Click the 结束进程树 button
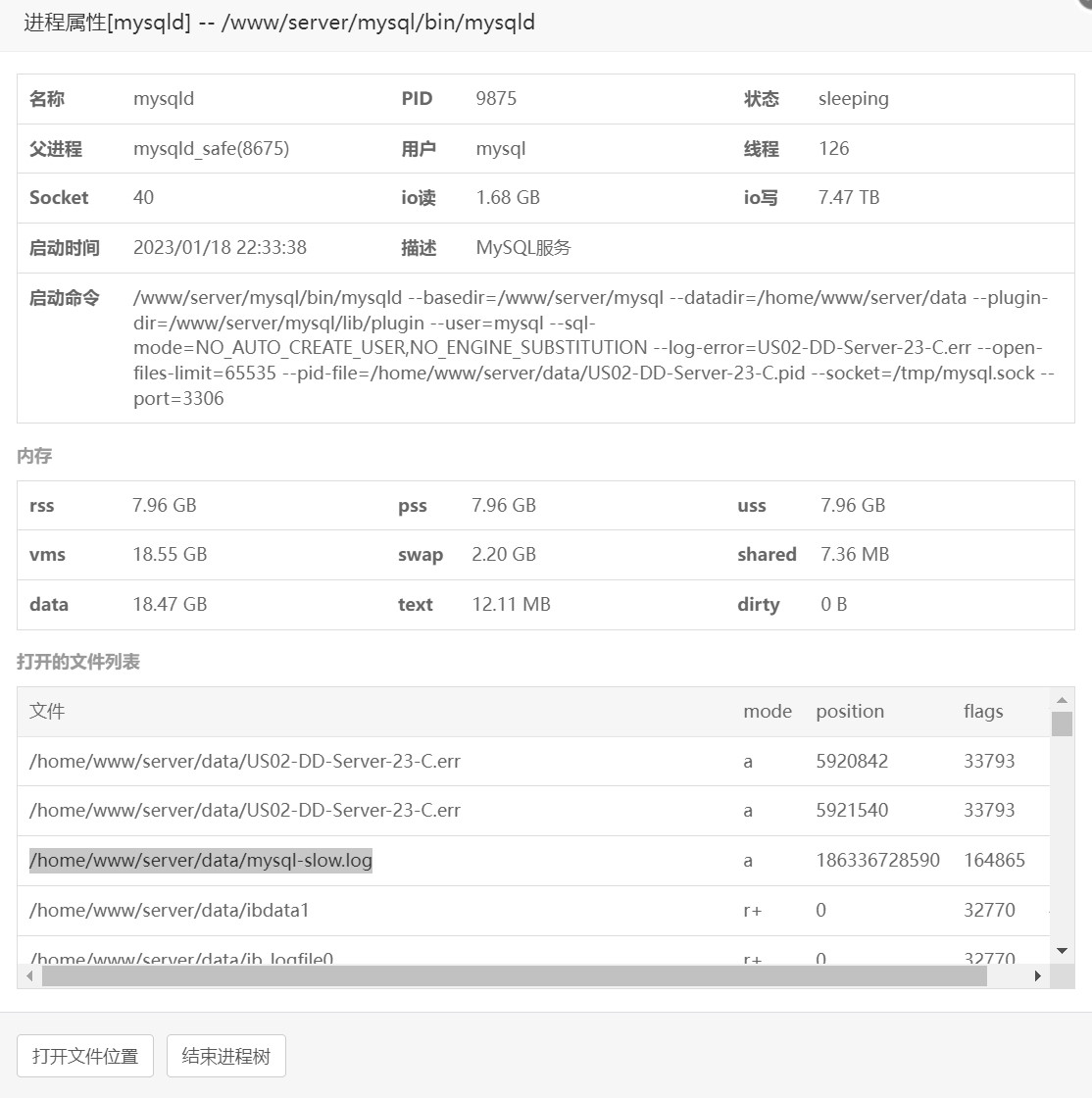Image resolution: width=1092 pixels, height=1098 pixels. tap(226, 1055)
